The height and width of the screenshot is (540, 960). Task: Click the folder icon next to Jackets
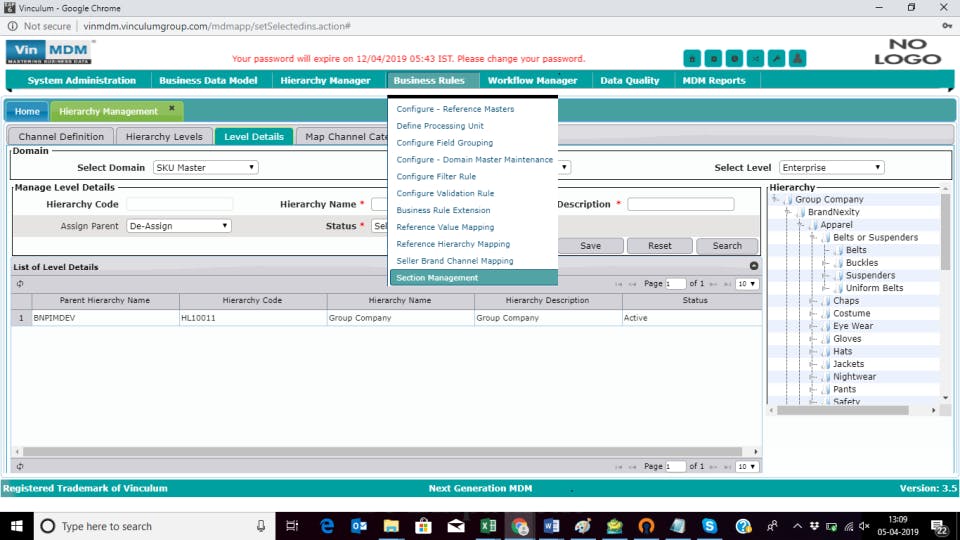pyautogui.click(x=827, y=364)
